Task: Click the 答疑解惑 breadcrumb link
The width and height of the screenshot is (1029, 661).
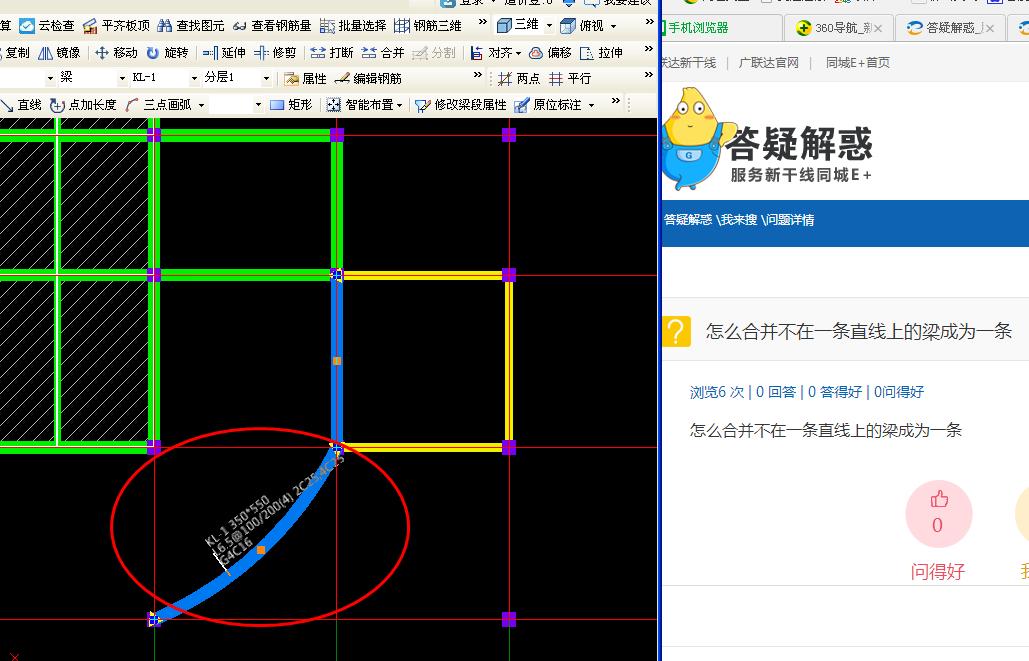Action: click(688, 220)
